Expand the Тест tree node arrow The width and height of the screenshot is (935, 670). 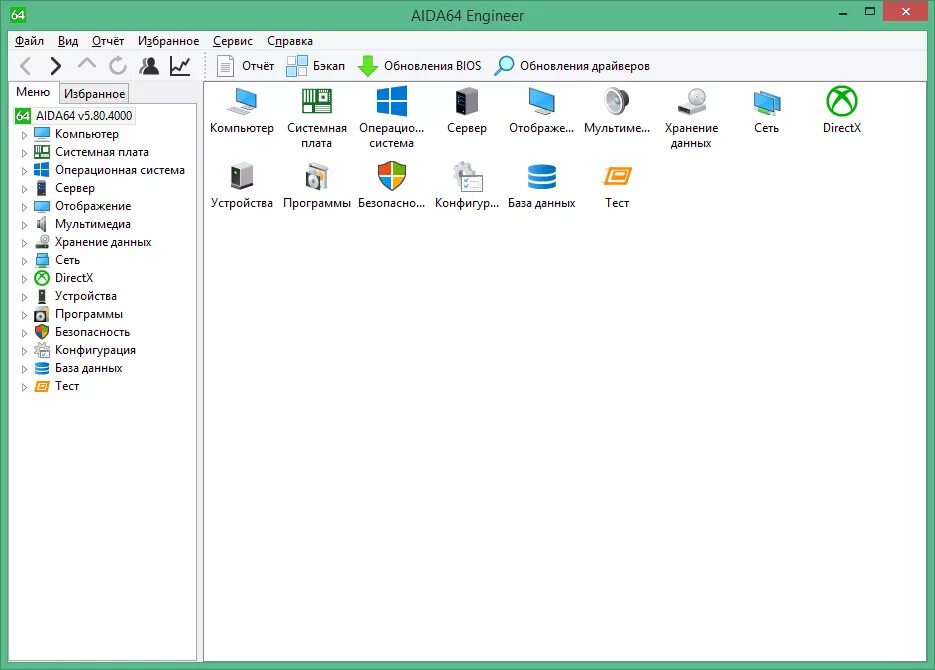[x=24, y=387]
